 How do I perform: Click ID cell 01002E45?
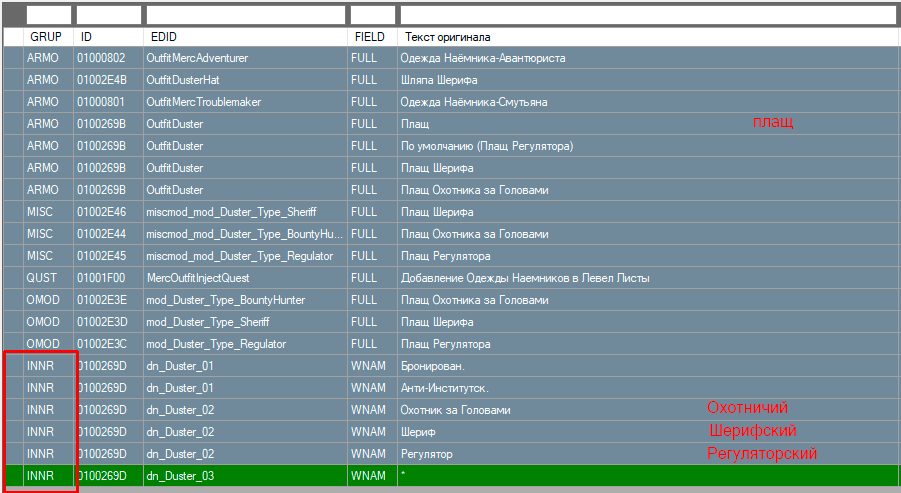coord(109,256)
